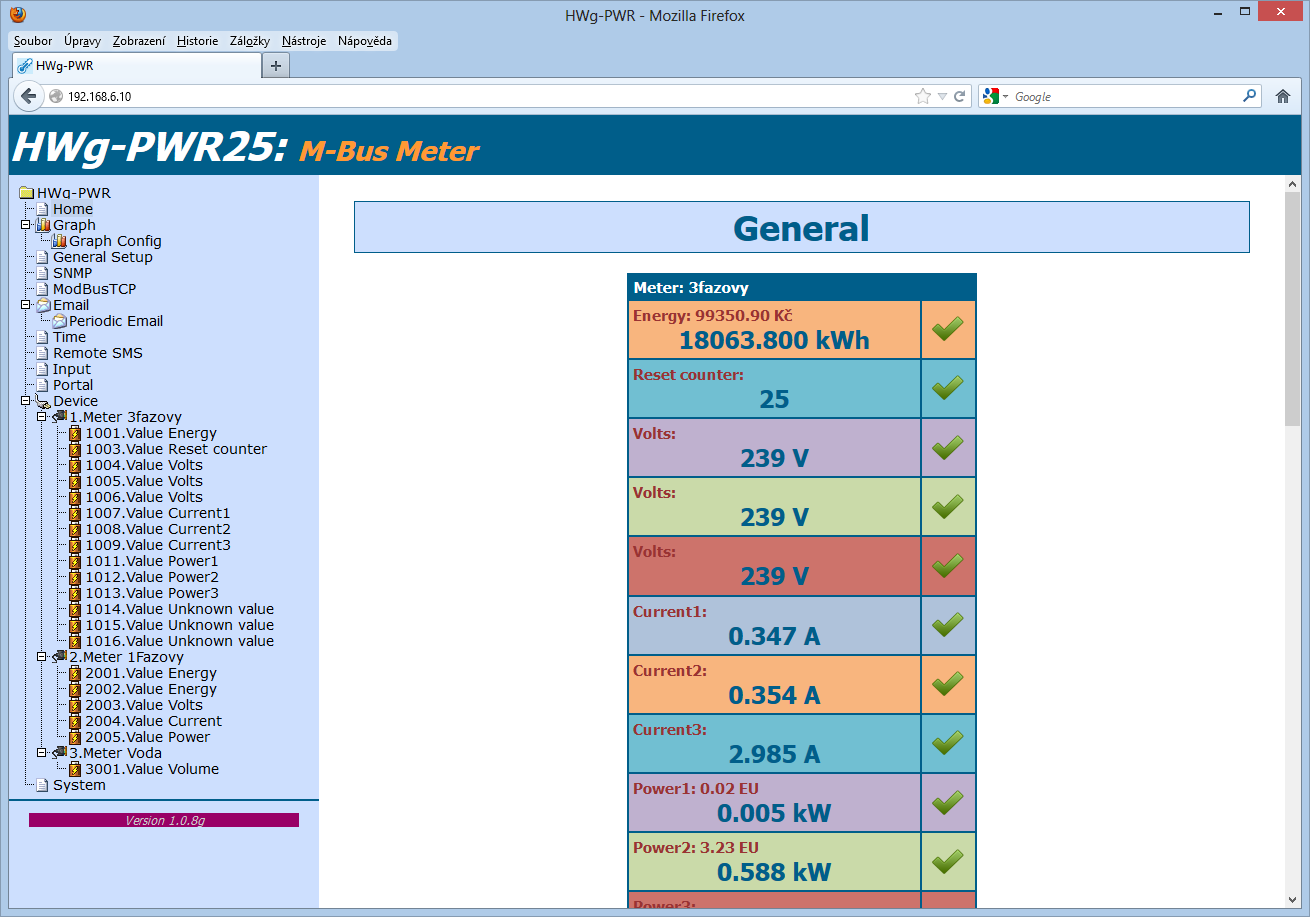The width and height of the screenshot is (1310, 917).
Task: Open the search engine selector dropdown arrow
Action: point(1005,97)
